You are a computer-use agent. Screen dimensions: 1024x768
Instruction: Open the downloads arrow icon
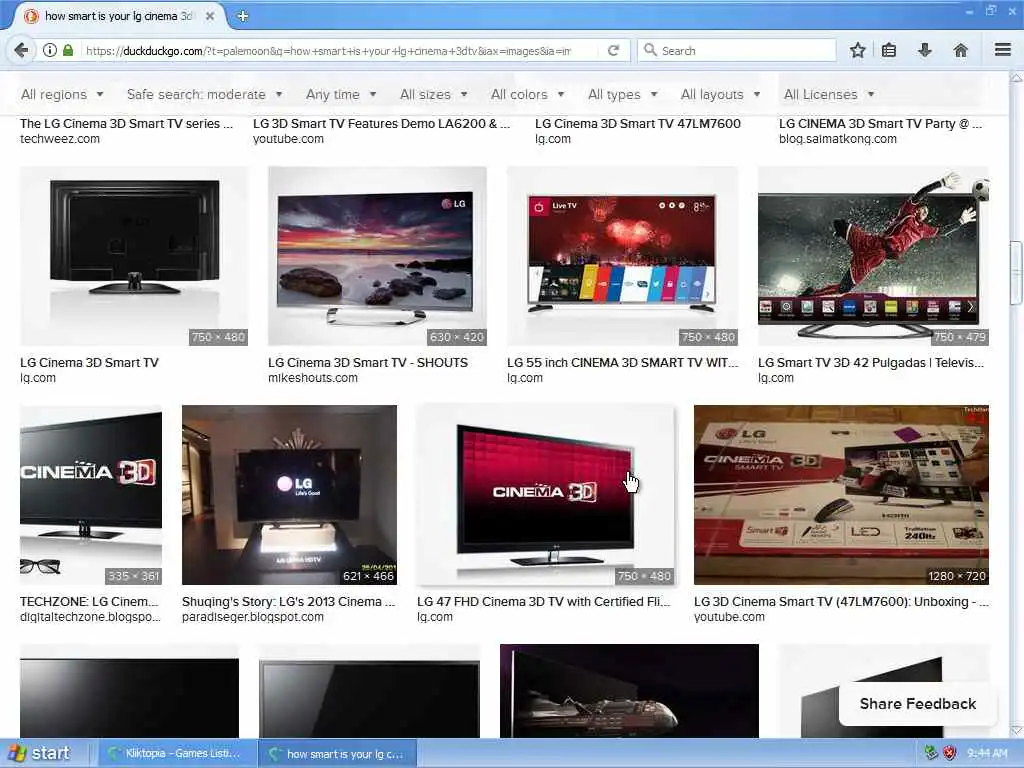pyautogui.click(x=925, y=50)
